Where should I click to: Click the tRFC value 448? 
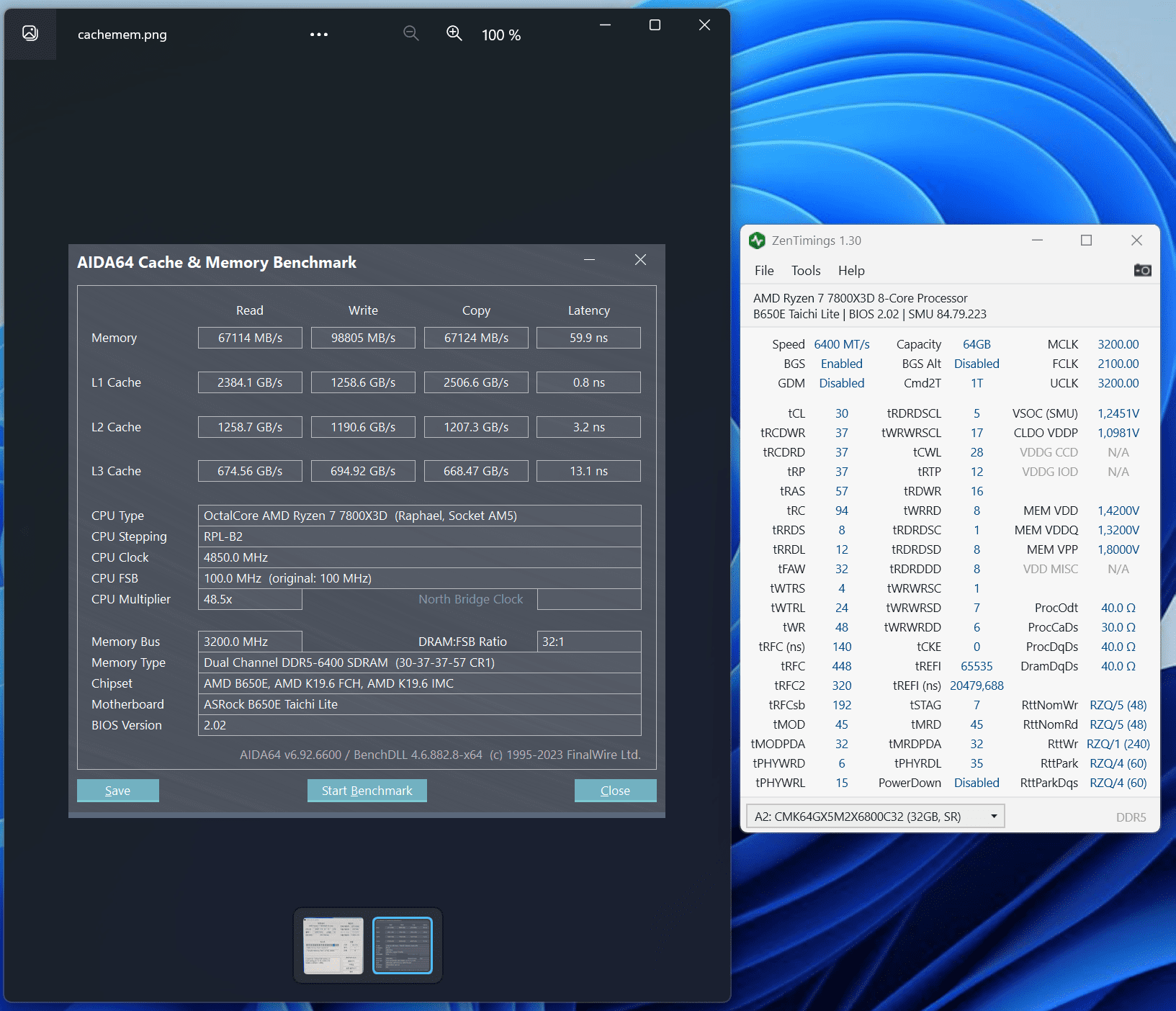(x=842, y=666)
